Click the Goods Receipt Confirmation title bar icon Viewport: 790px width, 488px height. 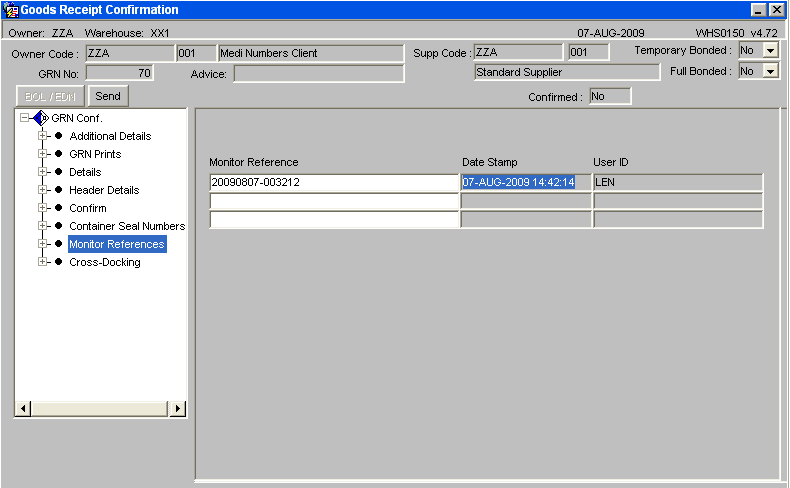click(10, 10)
